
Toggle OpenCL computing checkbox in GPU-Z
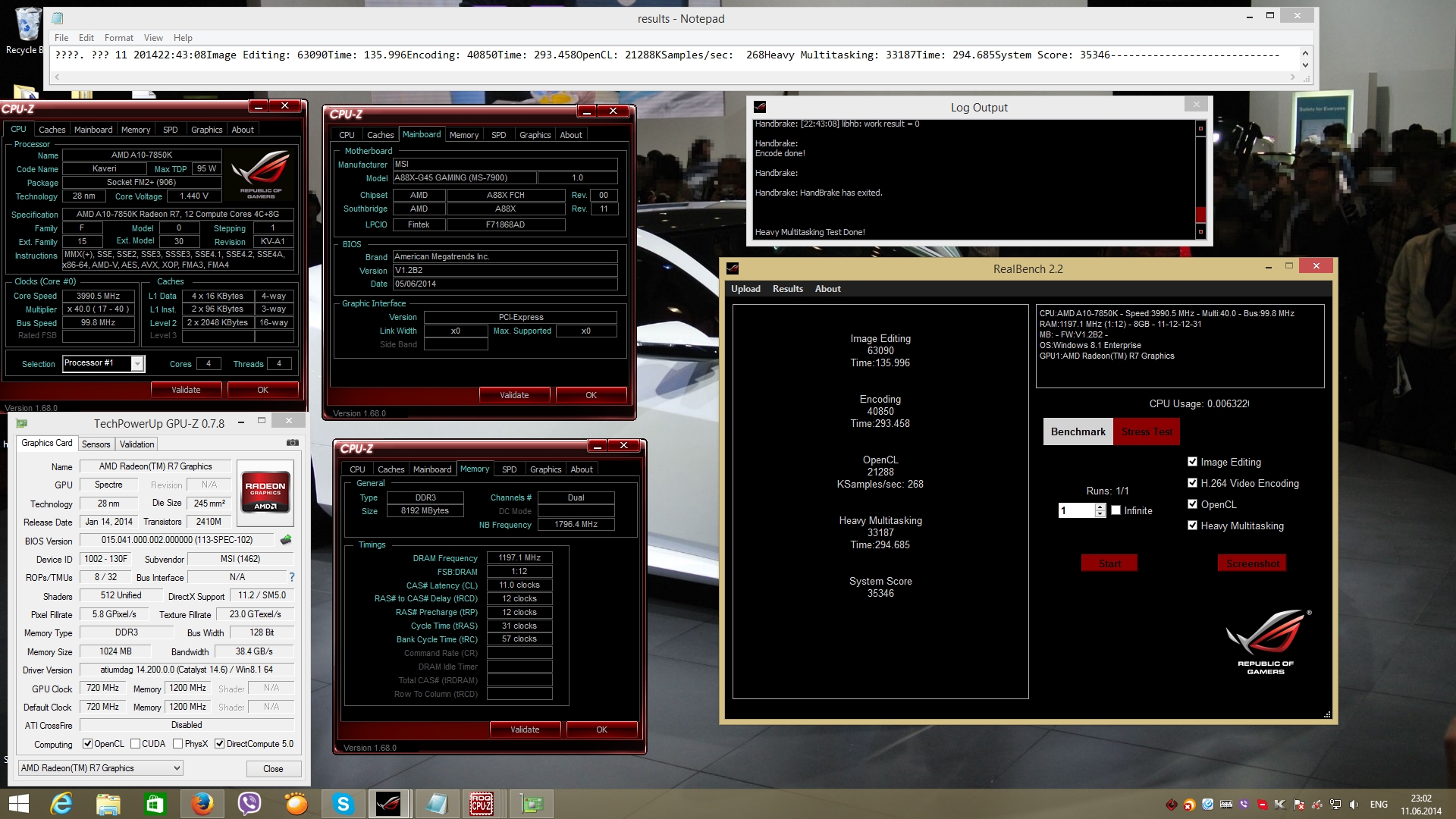pyautogui.click(x=87, y=744)
